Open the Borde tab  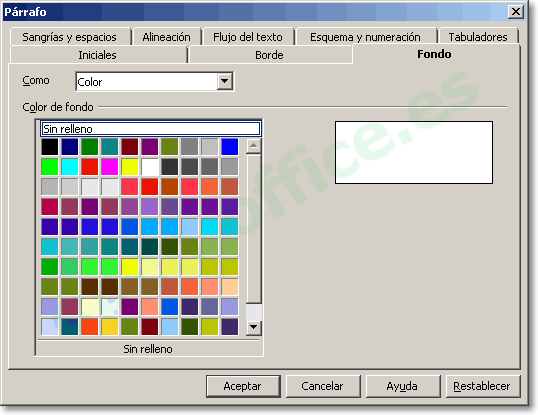[269, 55]
